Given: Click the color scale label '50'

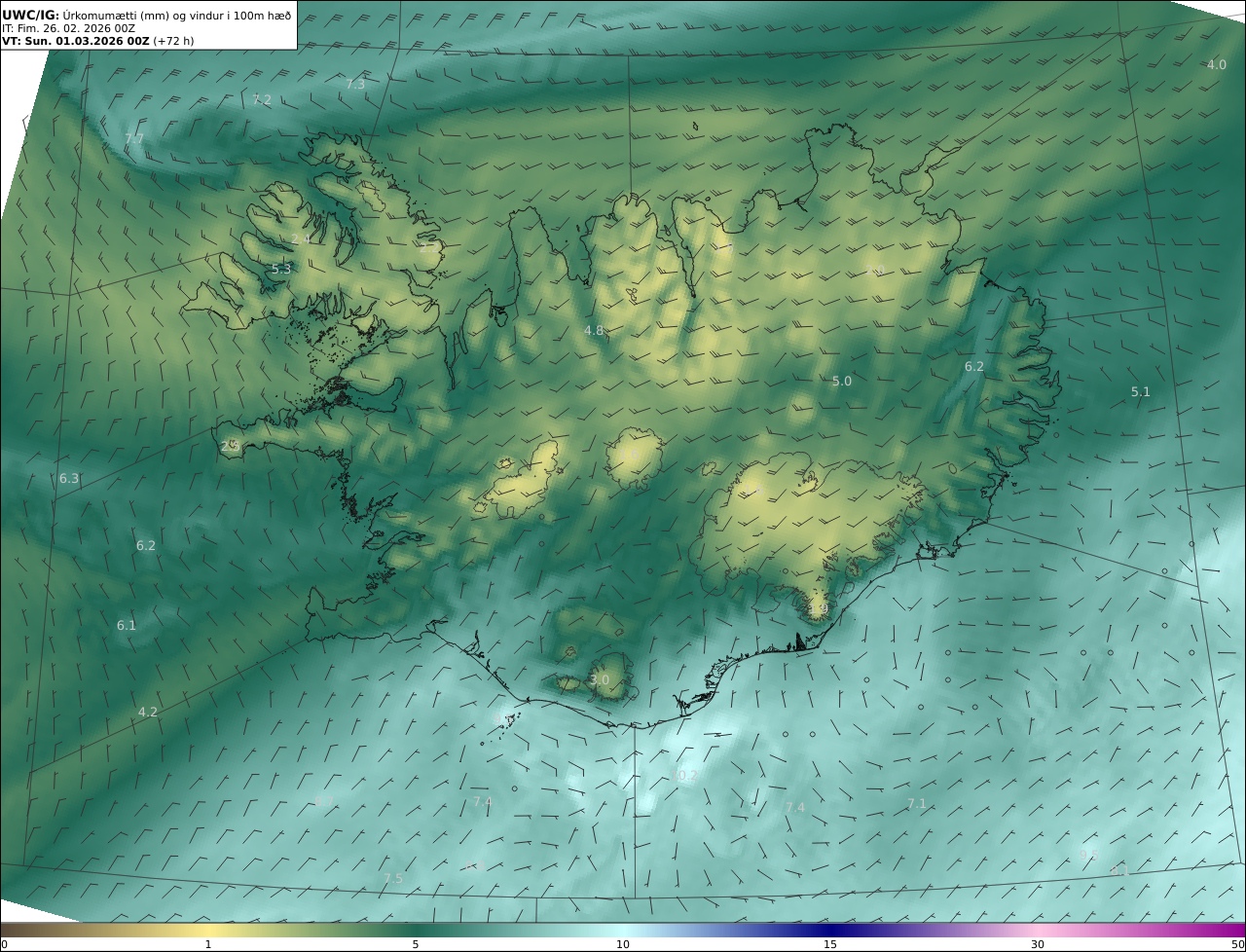Looking at the screenshot, I should point(1238,944).
